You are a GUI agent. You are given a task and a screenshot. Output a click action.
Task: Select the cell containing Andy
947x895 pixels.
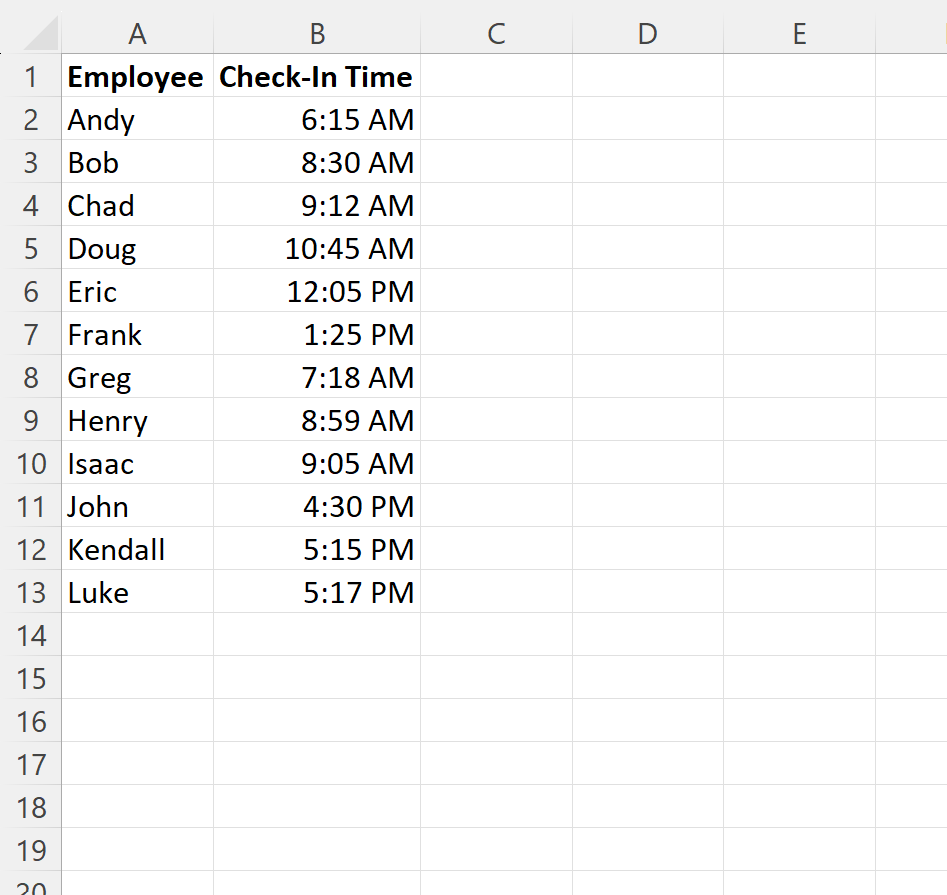click(x=137, y=119)
